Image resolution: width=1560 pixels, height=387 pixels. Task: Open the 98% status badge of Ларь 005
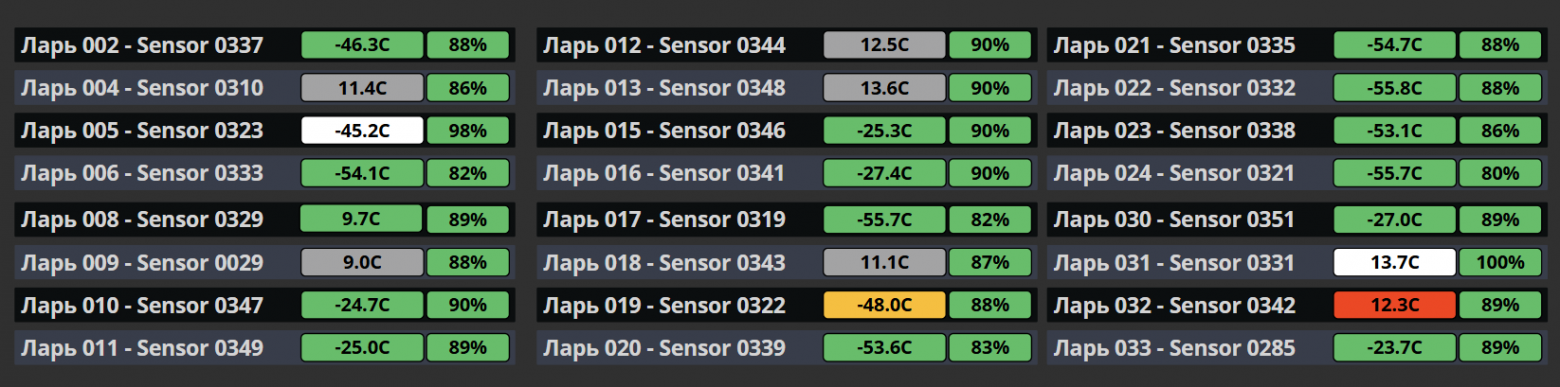468,131
